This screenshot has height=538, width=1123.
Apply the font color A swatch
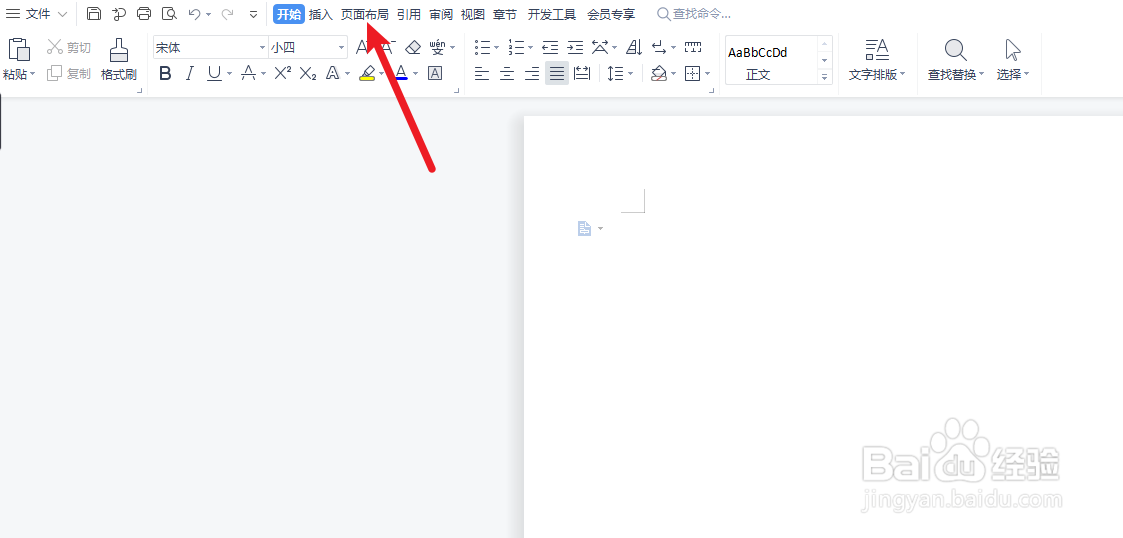(x=401, y=73)
